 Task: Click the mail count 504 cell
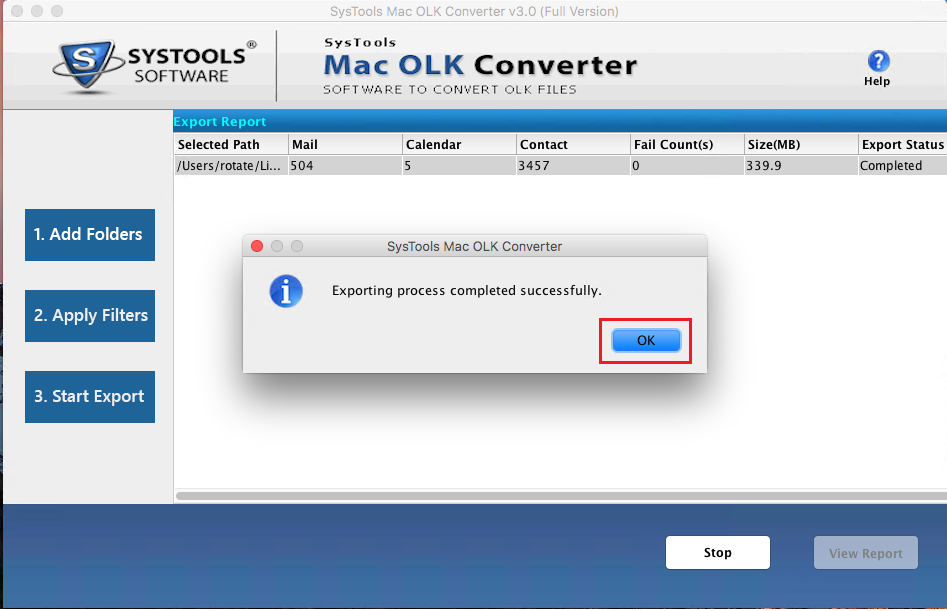(x=345, y=166)
